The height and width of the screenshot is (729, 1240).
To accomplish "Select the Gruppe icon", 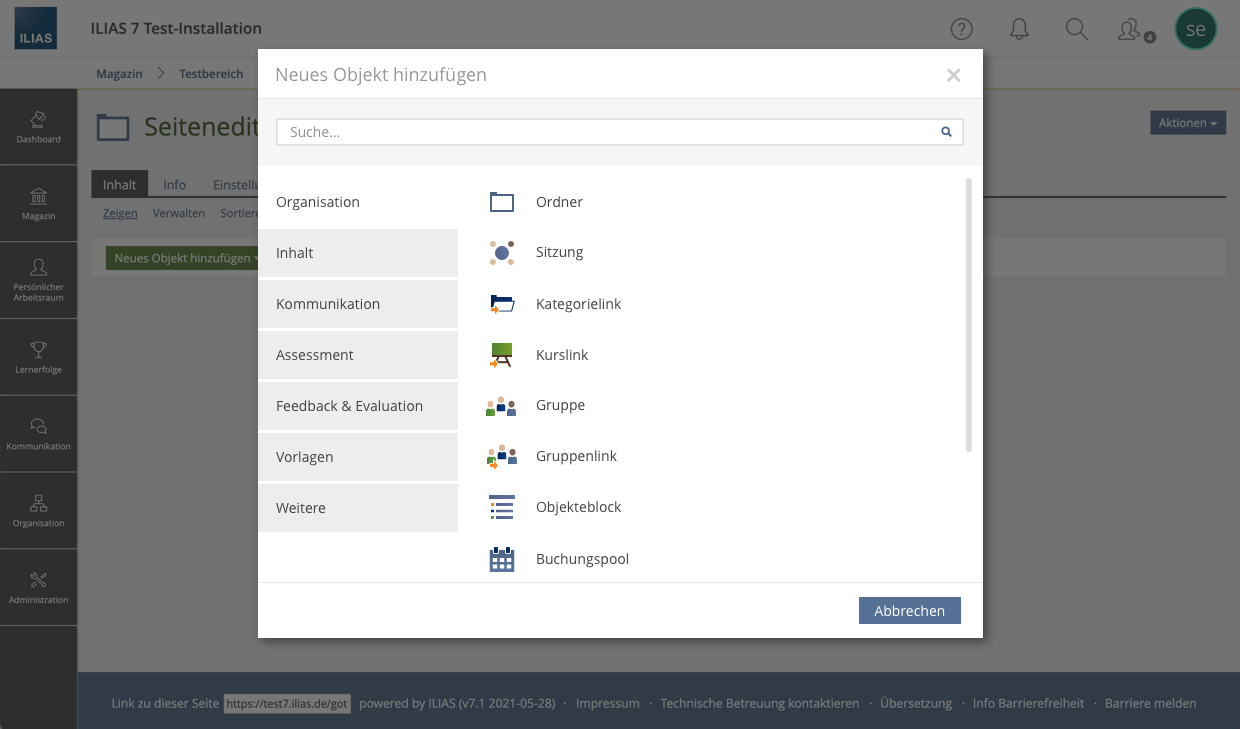I will (501, 405).
